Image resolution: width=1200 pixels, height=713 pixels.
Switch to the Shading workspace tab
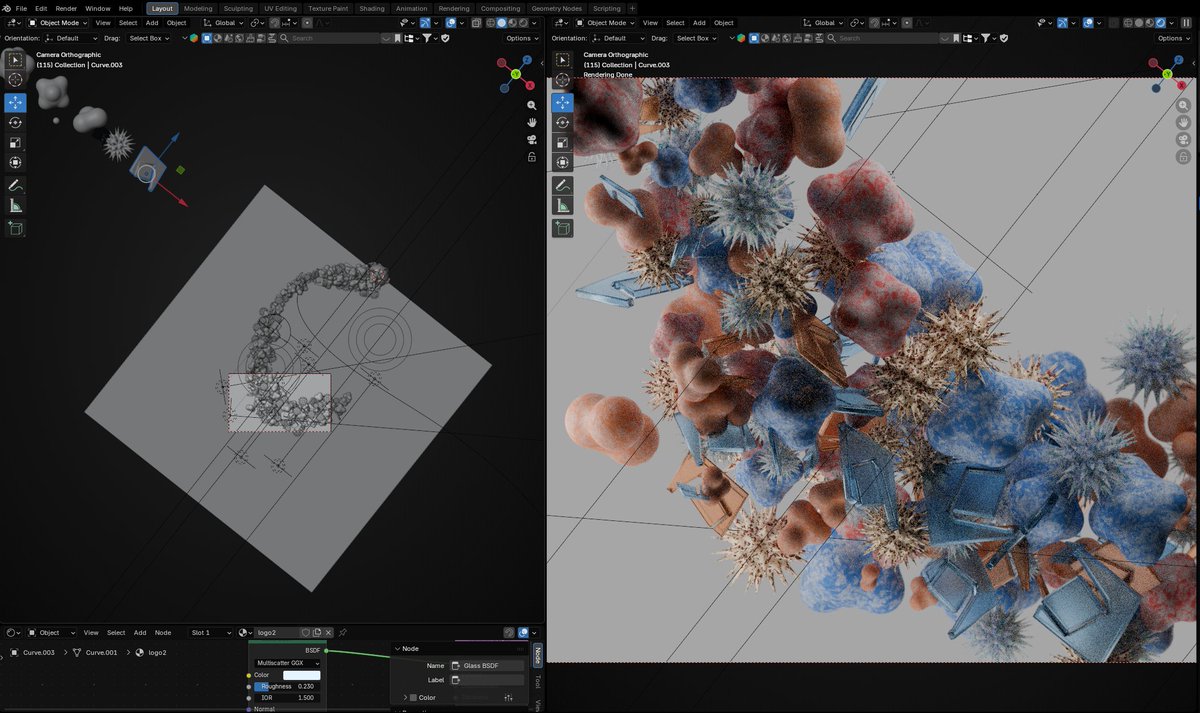372,8
